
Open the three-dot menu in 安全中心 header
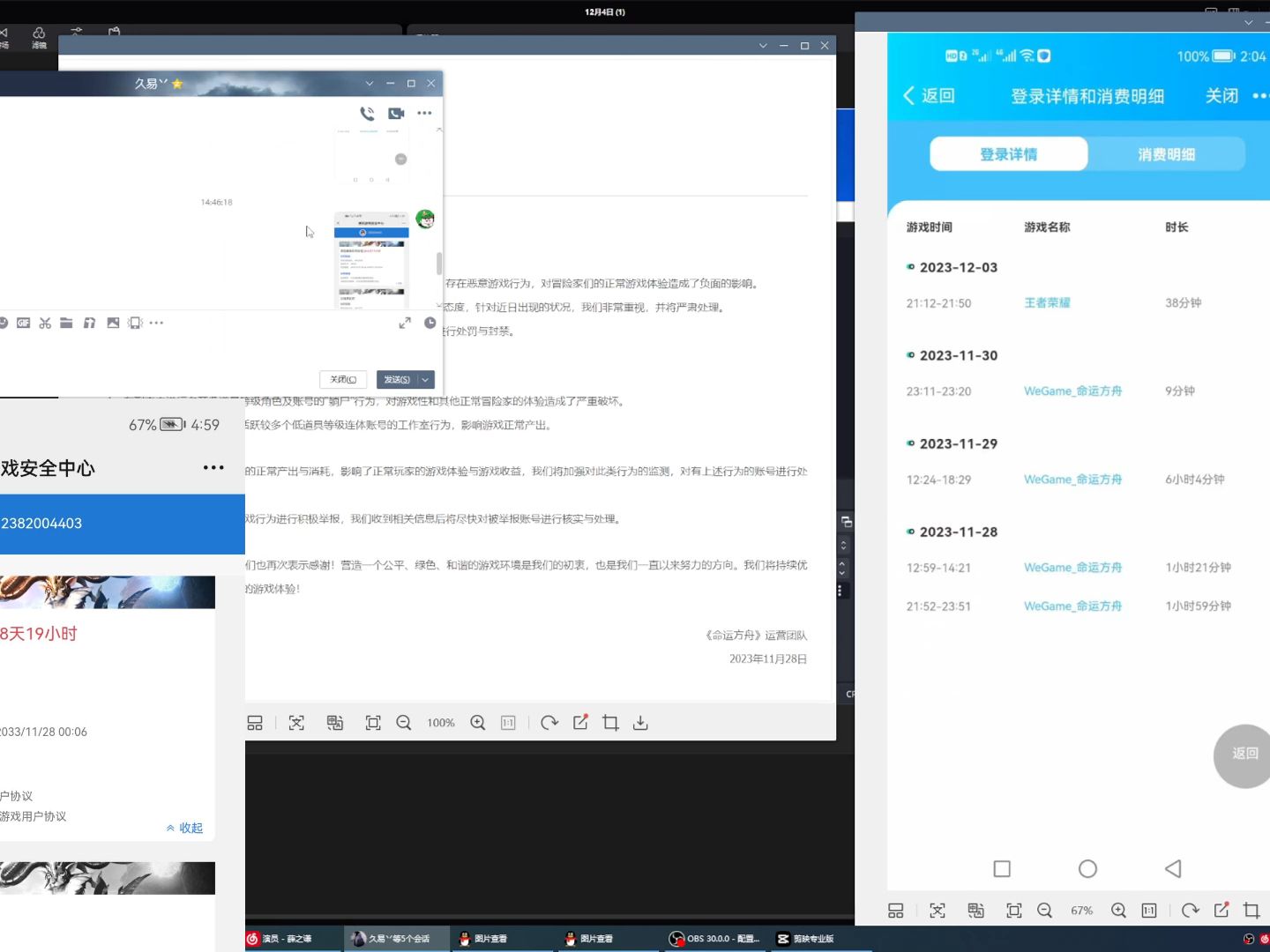(x=213, y=467)
